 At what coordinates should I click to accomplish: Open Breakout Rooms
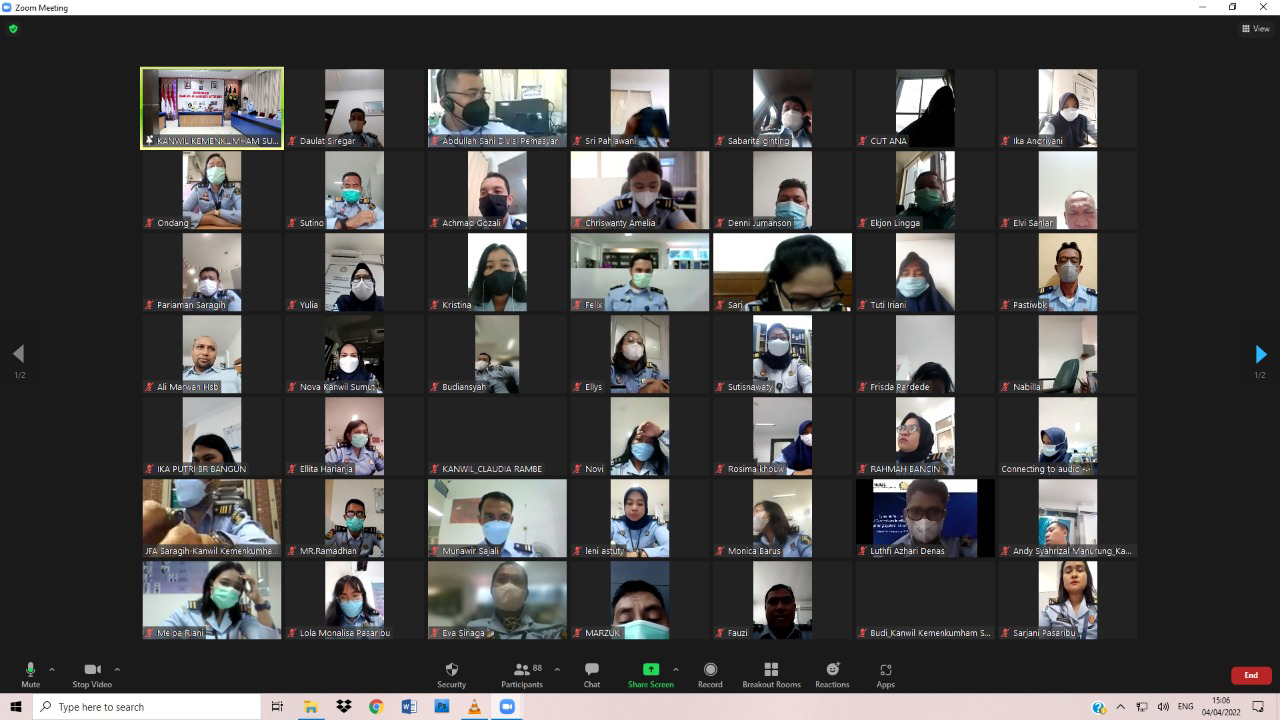click(x=771, y=674)
